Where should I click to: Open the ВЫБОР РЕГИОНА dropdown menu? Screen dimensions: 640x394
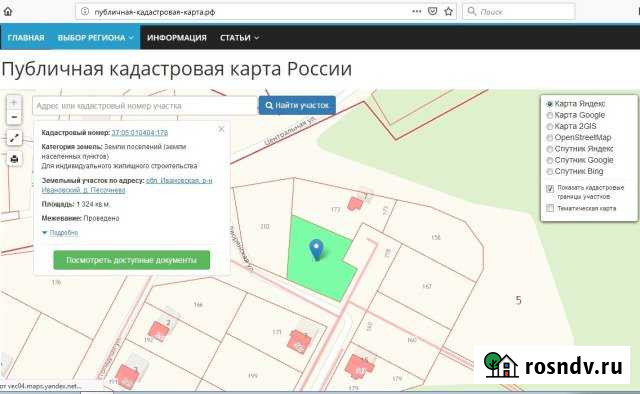click(x=96, y=38)
